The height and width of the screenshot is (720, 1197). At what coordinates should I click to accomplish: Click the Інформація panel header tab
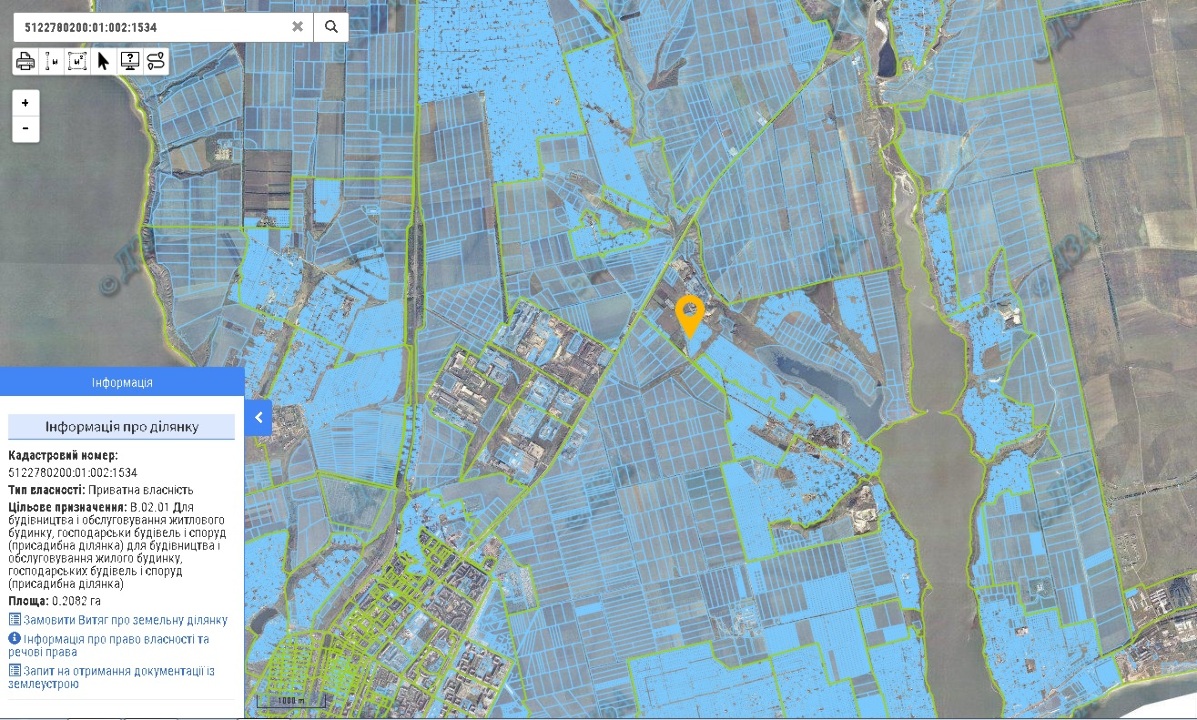point(122,382)
